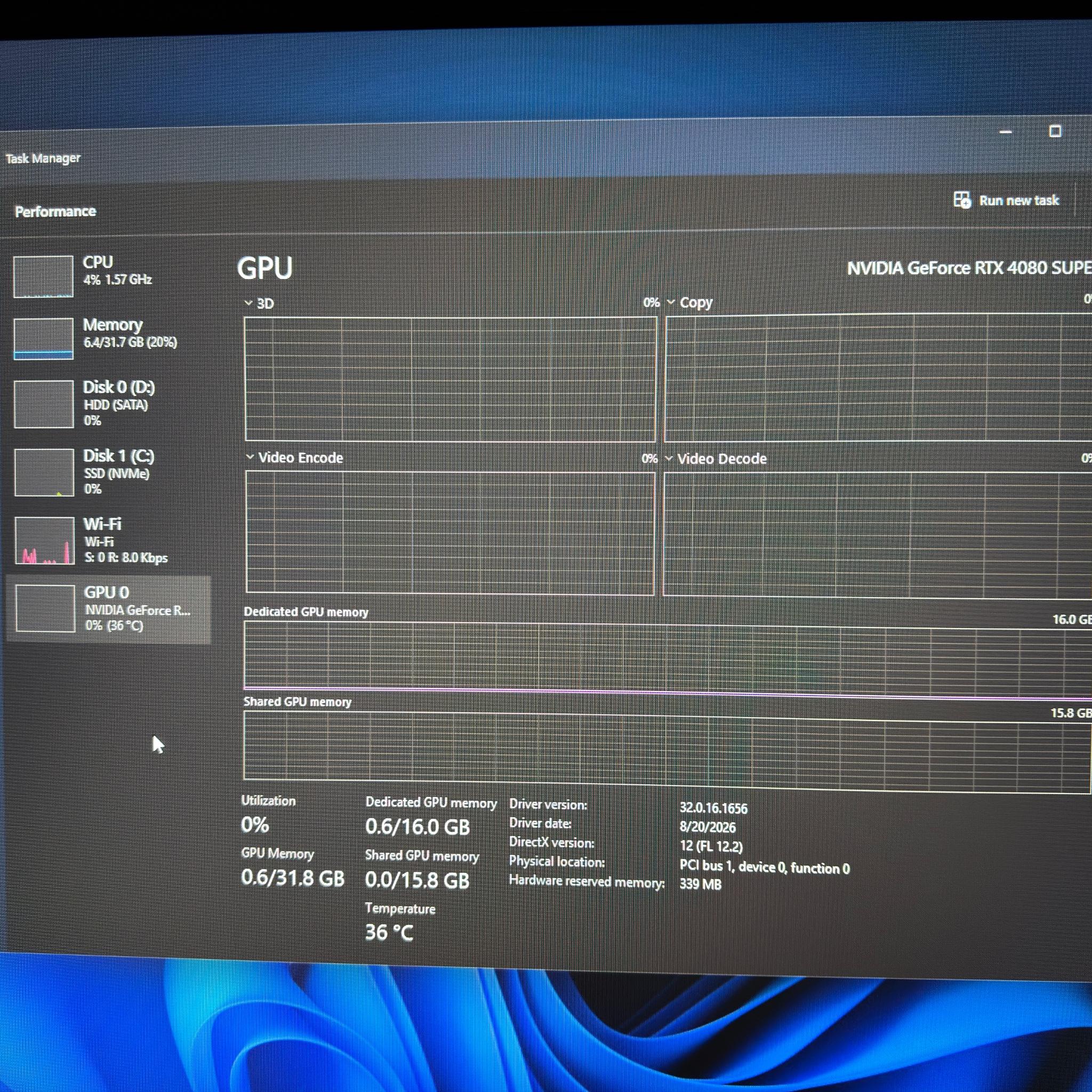The image size is (1092, 1092).
Task: Click the NVIDIA GeForce RTX 4080 SUPER label
Action: coord(969,267)
